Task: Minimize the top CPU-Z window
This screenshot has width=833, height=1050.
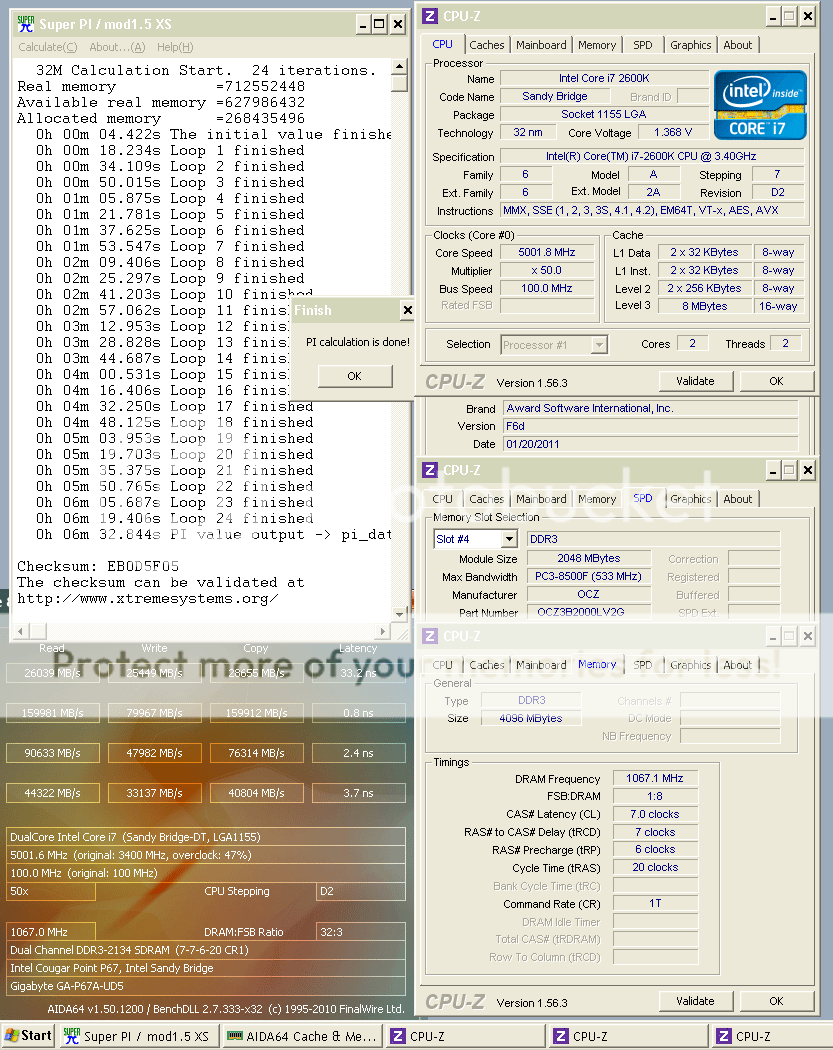Action: coord(773,16)
